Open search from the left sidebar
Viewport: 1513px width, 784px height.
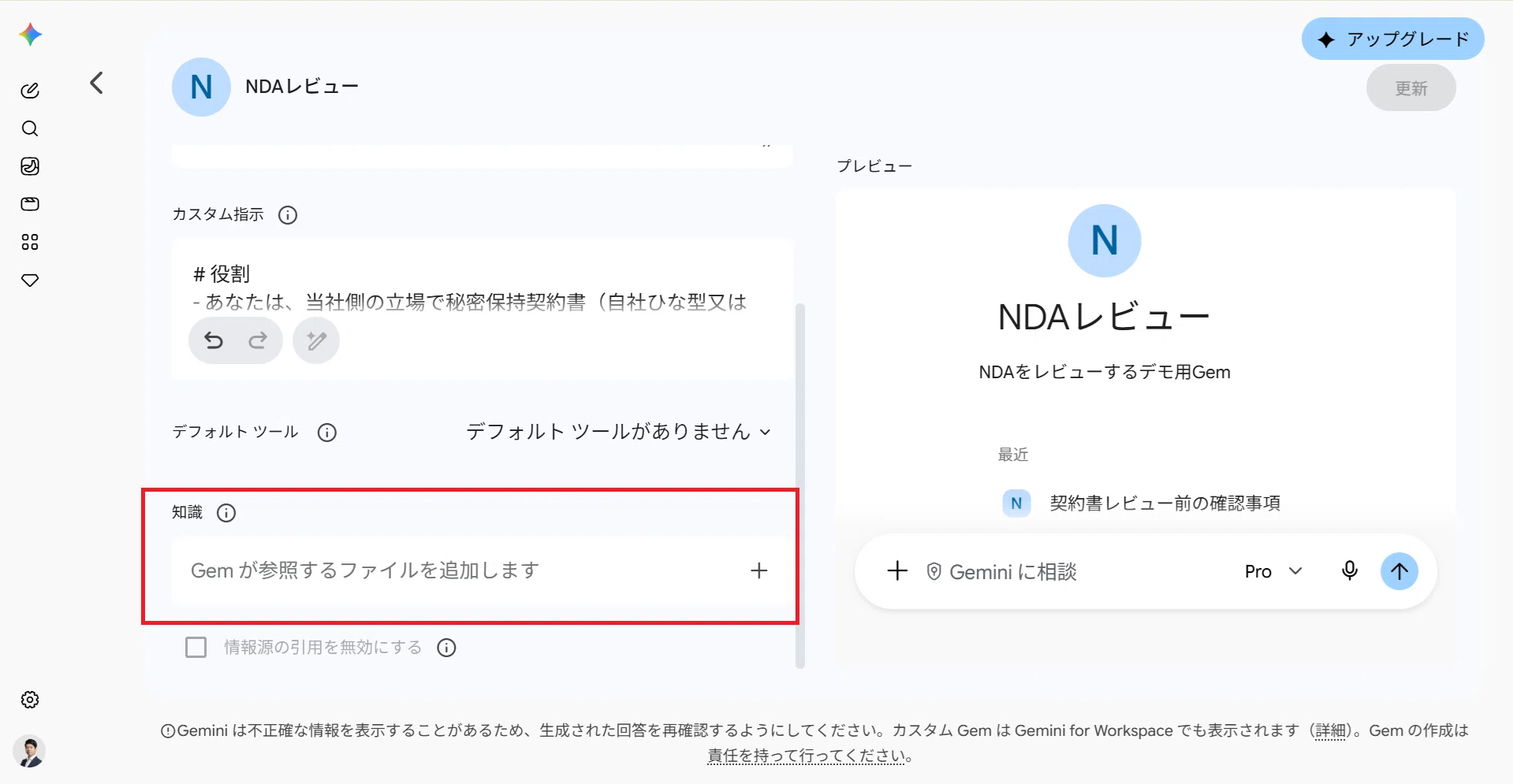(30, 128)
